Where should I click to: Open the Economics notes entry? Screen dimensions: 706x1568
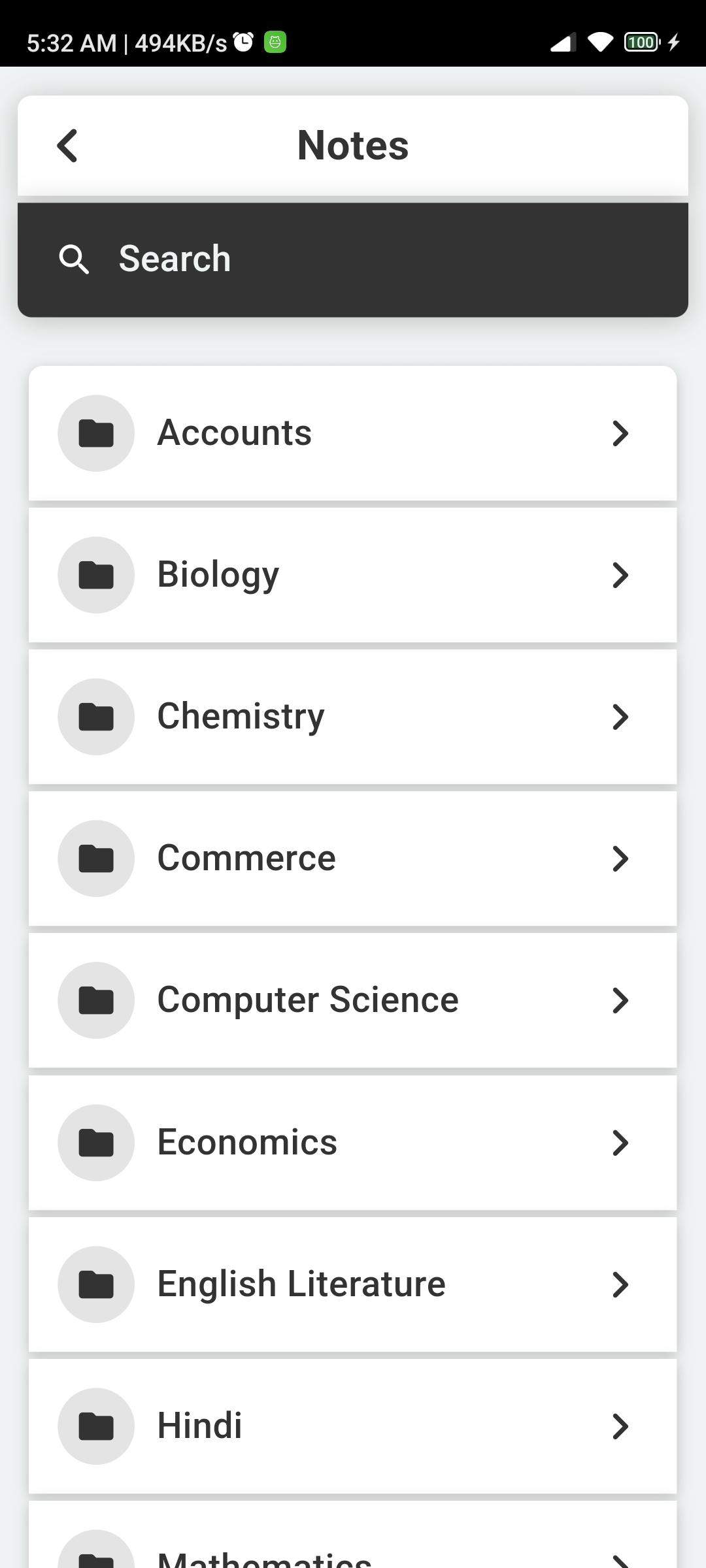click(353, 1143)
